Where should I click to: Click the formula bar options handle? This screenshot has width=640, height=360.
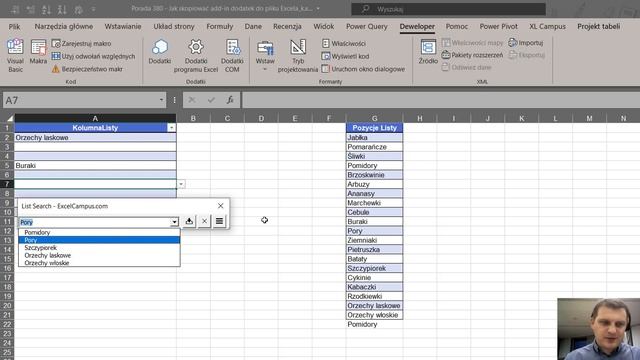174,100
